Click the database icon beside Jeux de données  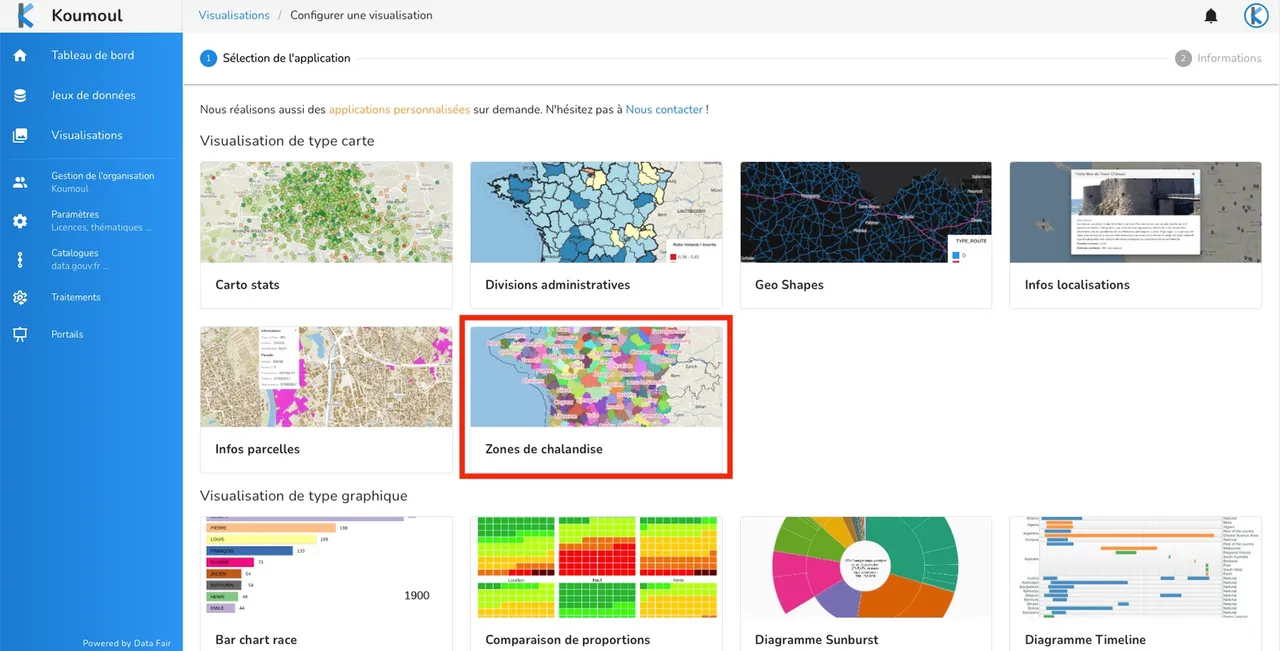[20, 96]
